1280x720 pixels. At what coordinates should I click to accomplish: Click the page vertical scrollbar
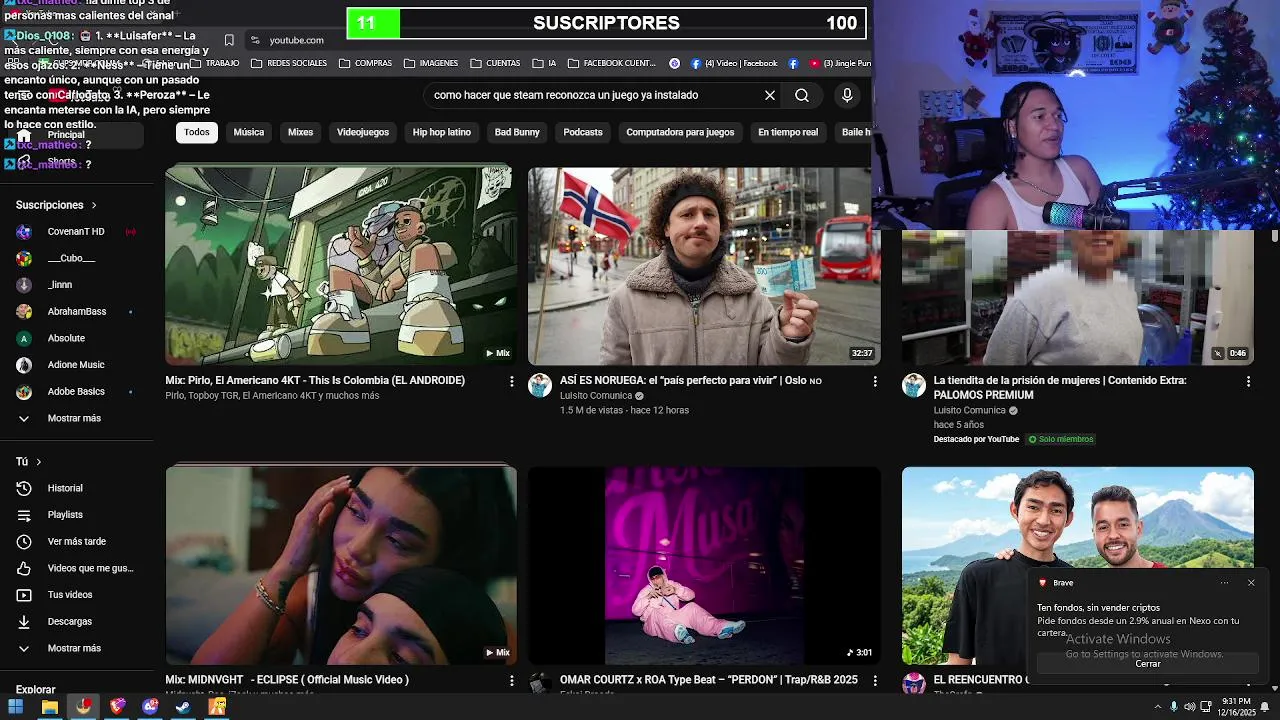1275,236
